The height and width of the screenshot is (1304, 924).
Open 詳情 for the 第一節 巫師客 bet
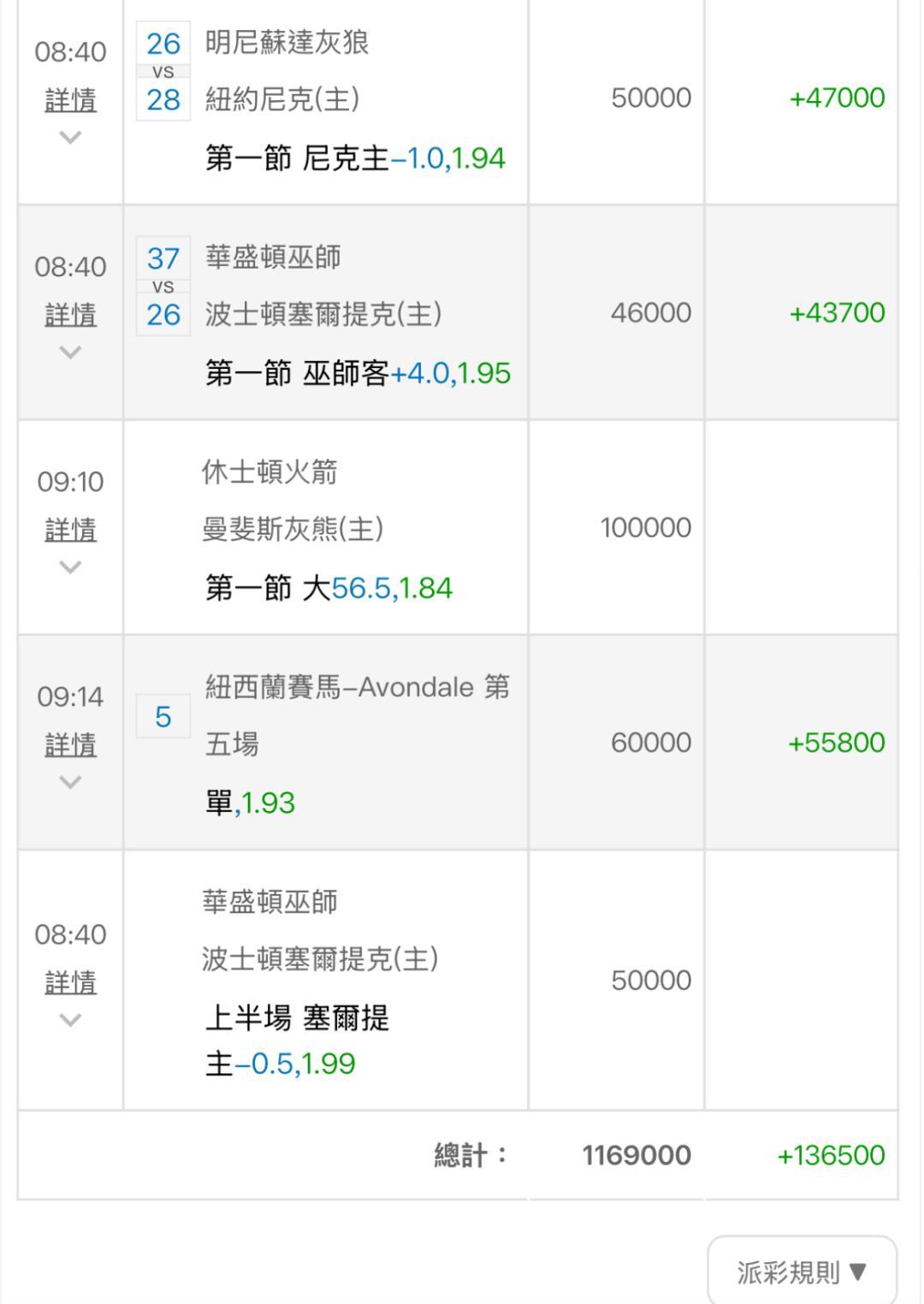tap(70, 316)
